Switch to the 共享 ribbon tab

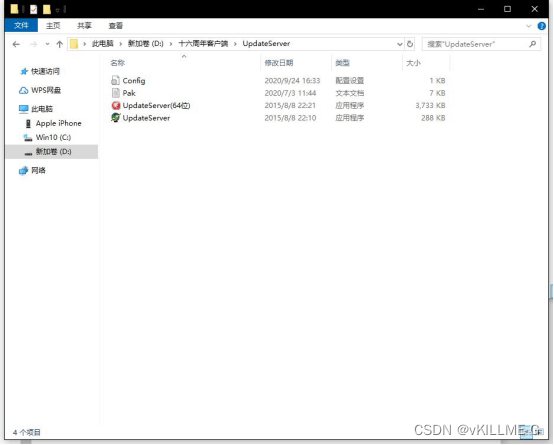[x=84, y=25]
